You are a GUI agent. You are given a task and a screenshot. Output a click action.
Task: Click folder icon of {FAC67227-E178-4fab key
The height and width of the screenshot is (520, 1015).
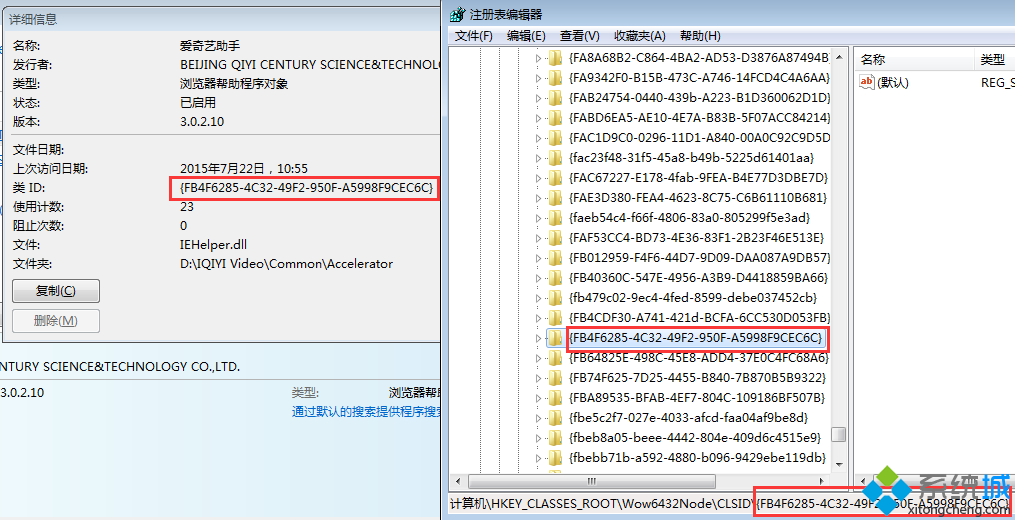(x=555, y=178)
